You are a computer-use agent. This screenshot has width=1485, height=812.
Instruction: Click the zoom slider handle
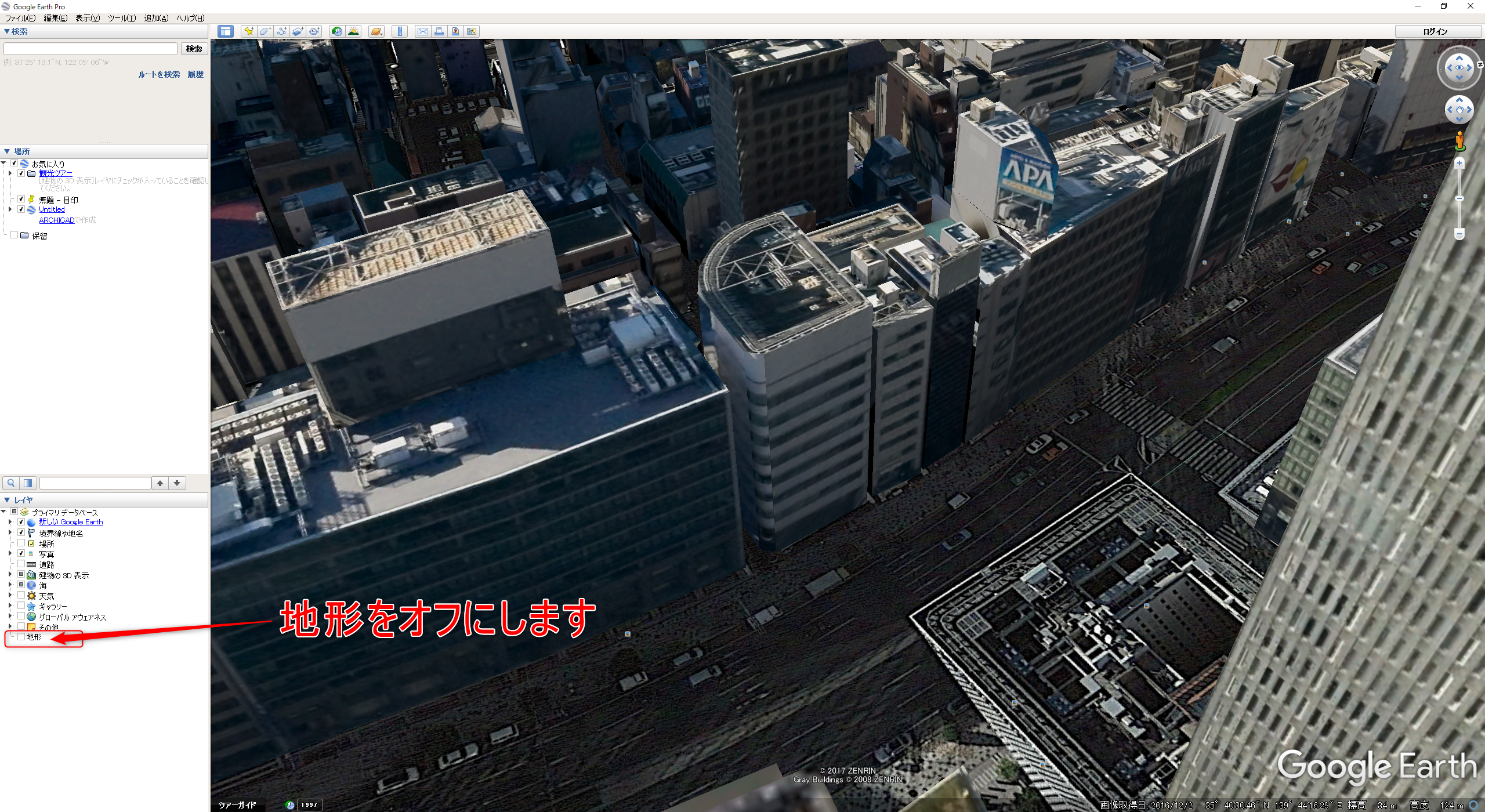[1459, 198]
